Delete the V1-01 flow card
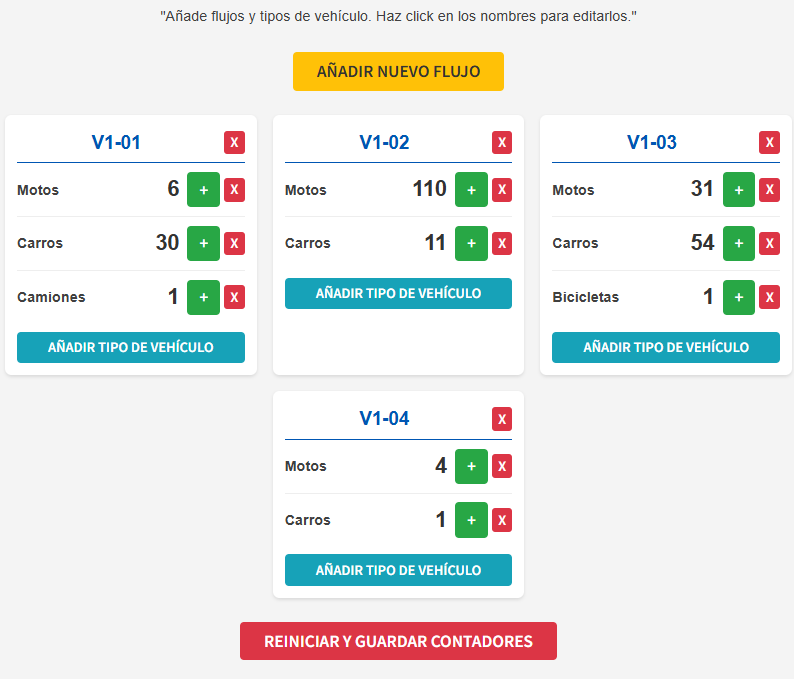This screenshot has height=679, width=794. tap(234, 142)
